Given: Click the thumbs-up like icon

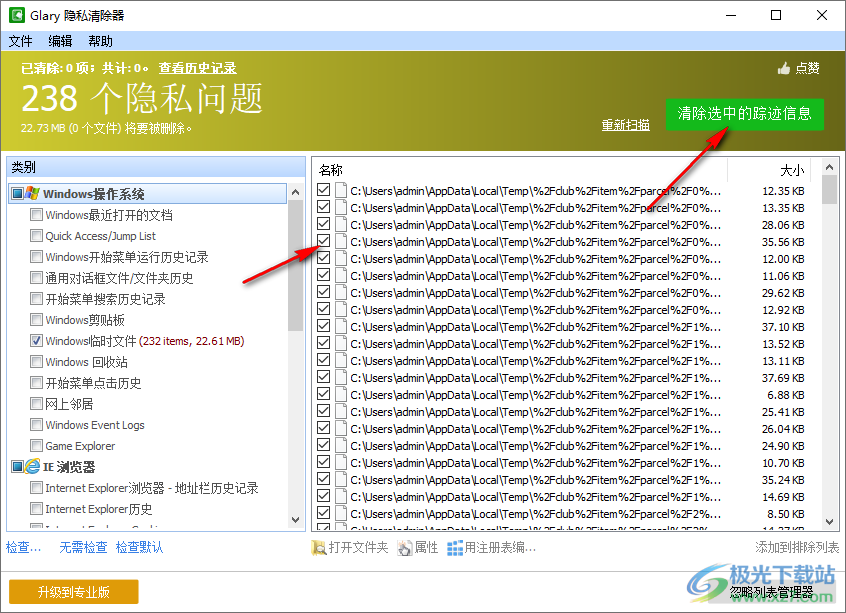Looking at the screenshot, I should coord(784,68).
